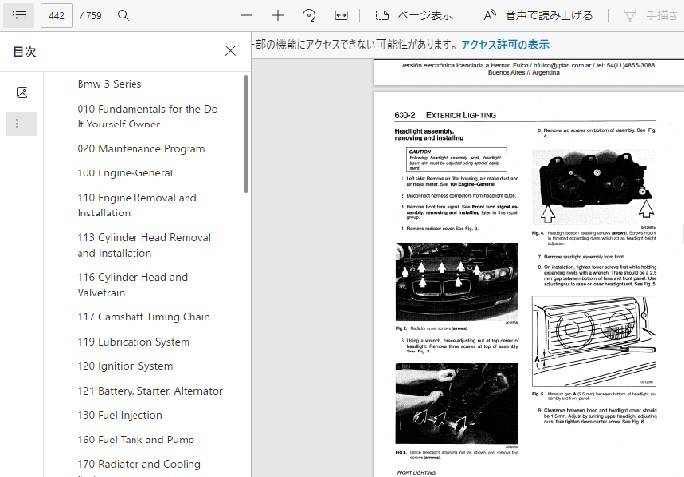Click the headlight assembly photo Fig. 4
This screenshot has width=684, height=477.
(x=594, y=187)
